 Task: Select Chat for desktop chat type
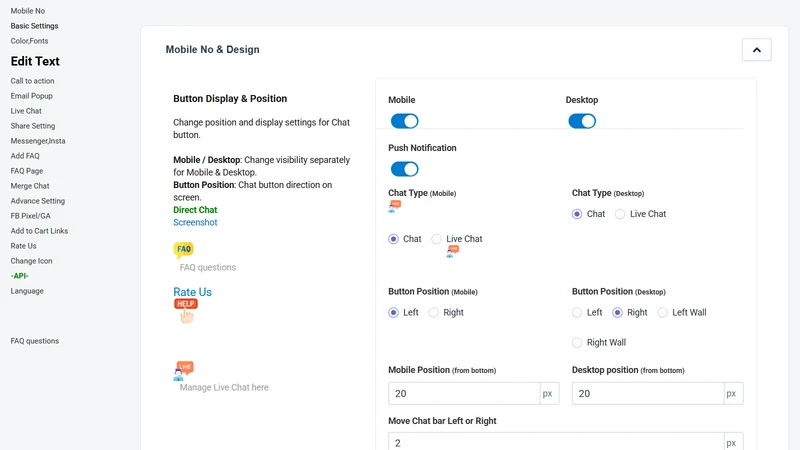(x=577, y=214)
